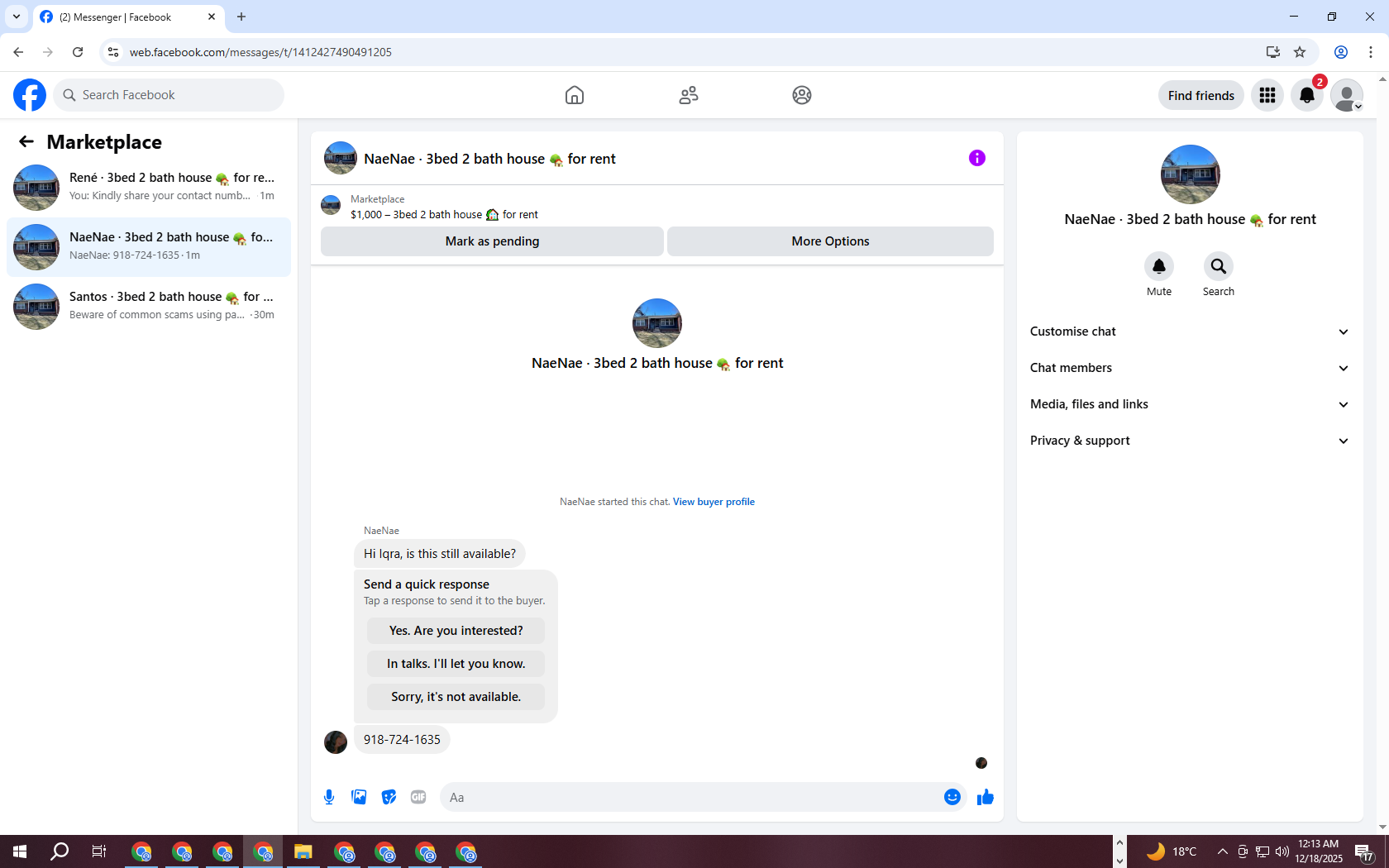Choose a GIF icon in composer
The image size is (1389, 868).
click(418, 797)
